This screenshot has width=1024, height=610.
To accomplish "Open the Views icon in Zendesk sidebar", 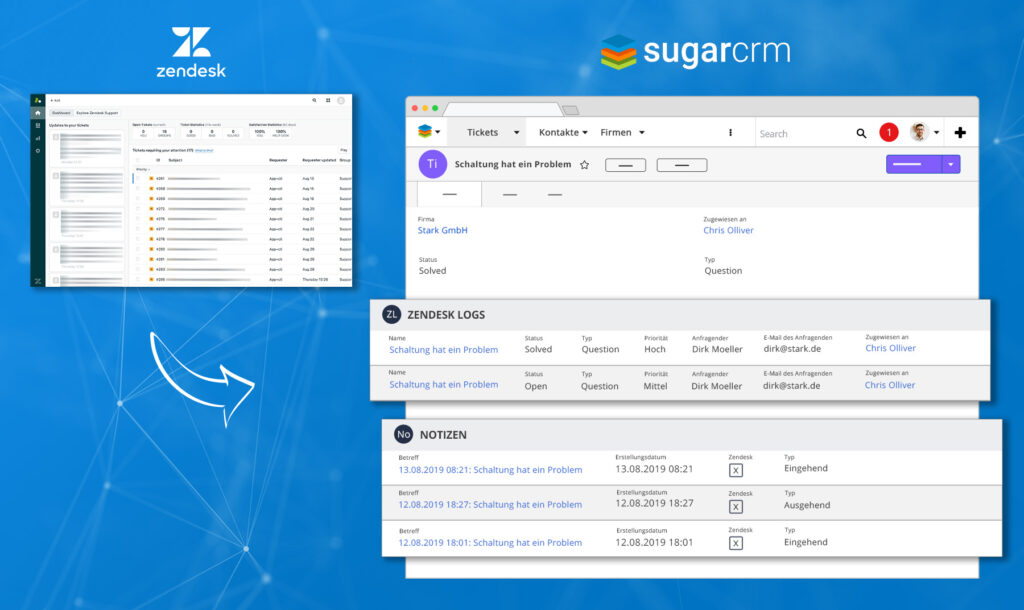I will pos(38,125).
